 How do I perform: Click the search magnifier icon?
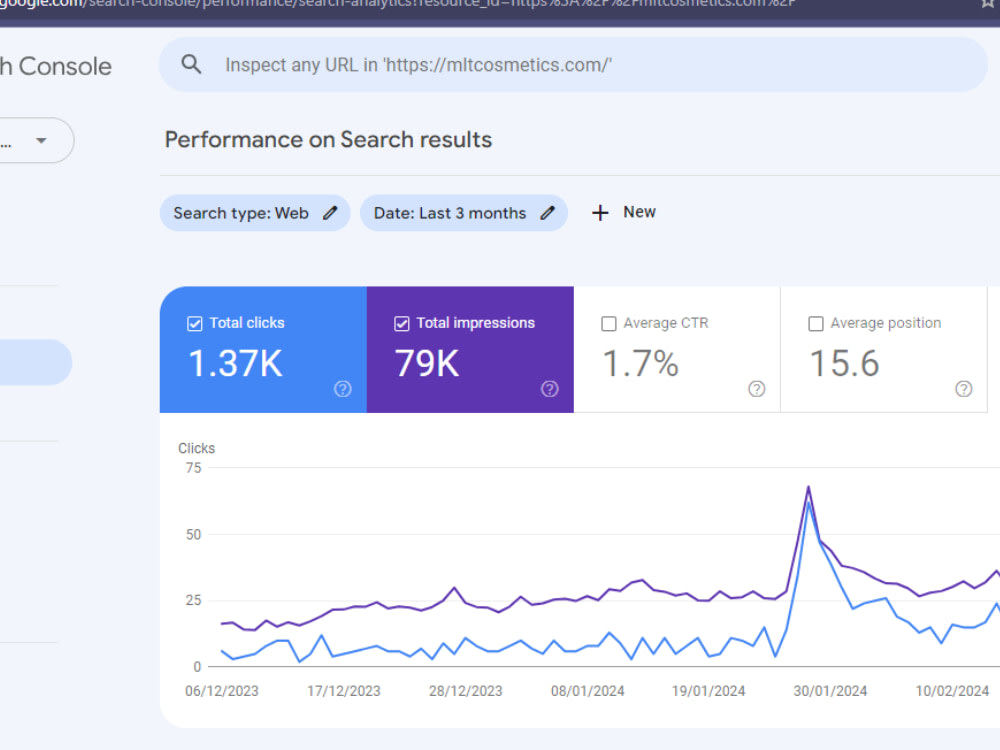(191, 64)
